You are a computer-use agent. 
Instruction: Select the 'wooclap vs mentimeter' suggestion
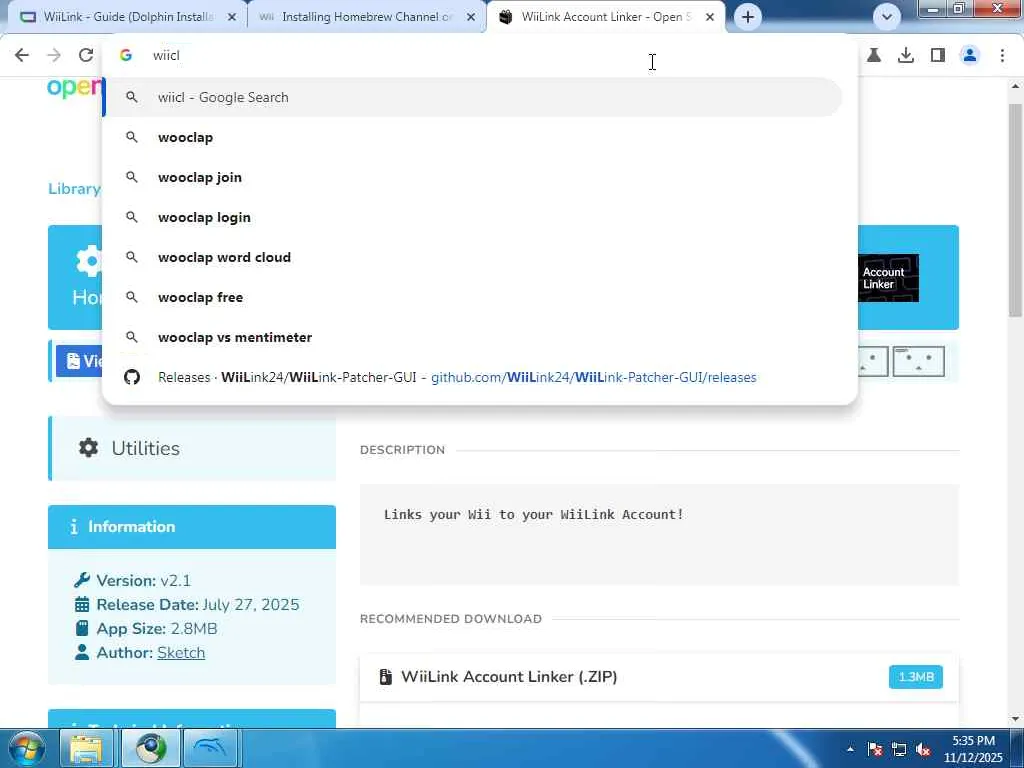[473, 337]
